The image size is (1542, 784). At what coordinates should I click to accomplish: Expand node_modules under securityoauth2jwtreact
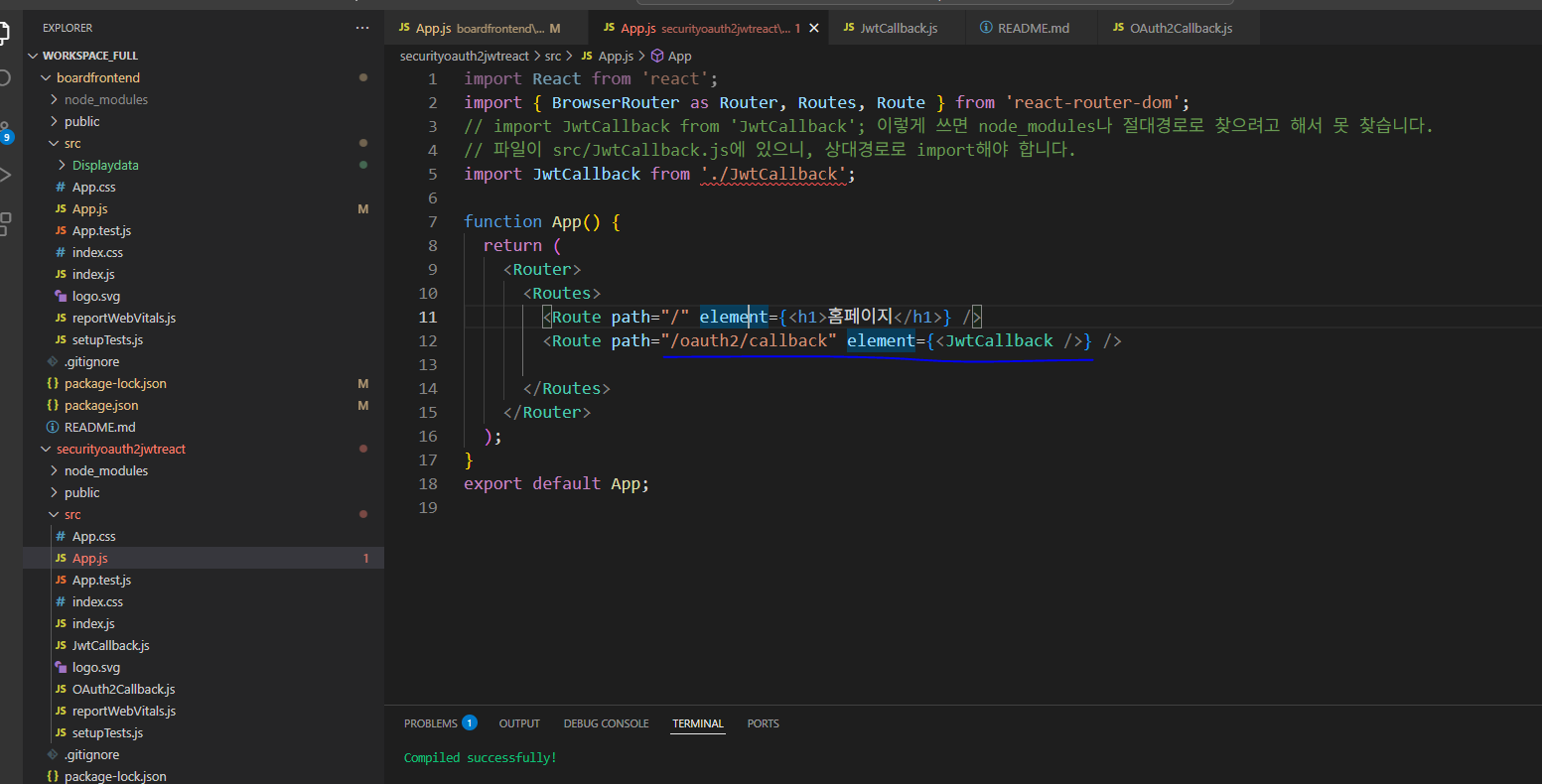pos(105,470)
